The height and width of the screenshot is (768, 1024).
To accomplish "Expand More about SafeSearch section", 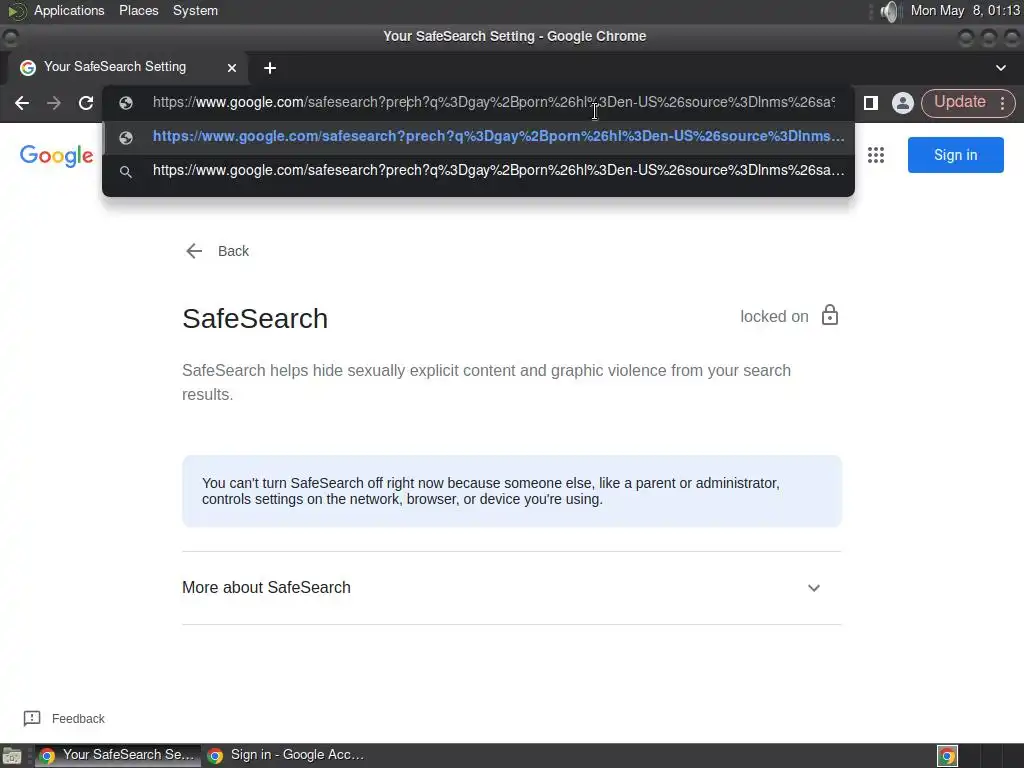I will (511, 588).
